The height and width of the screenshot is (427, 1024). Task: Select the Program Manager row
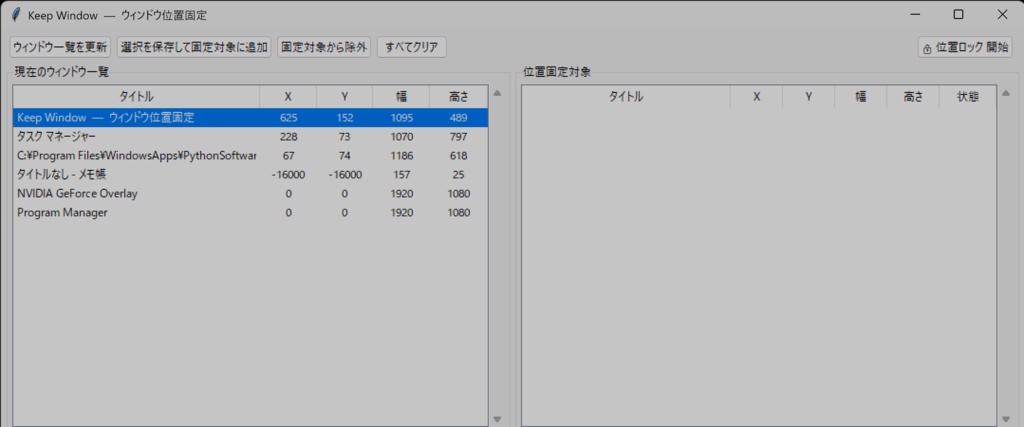[x=251, y=213]
